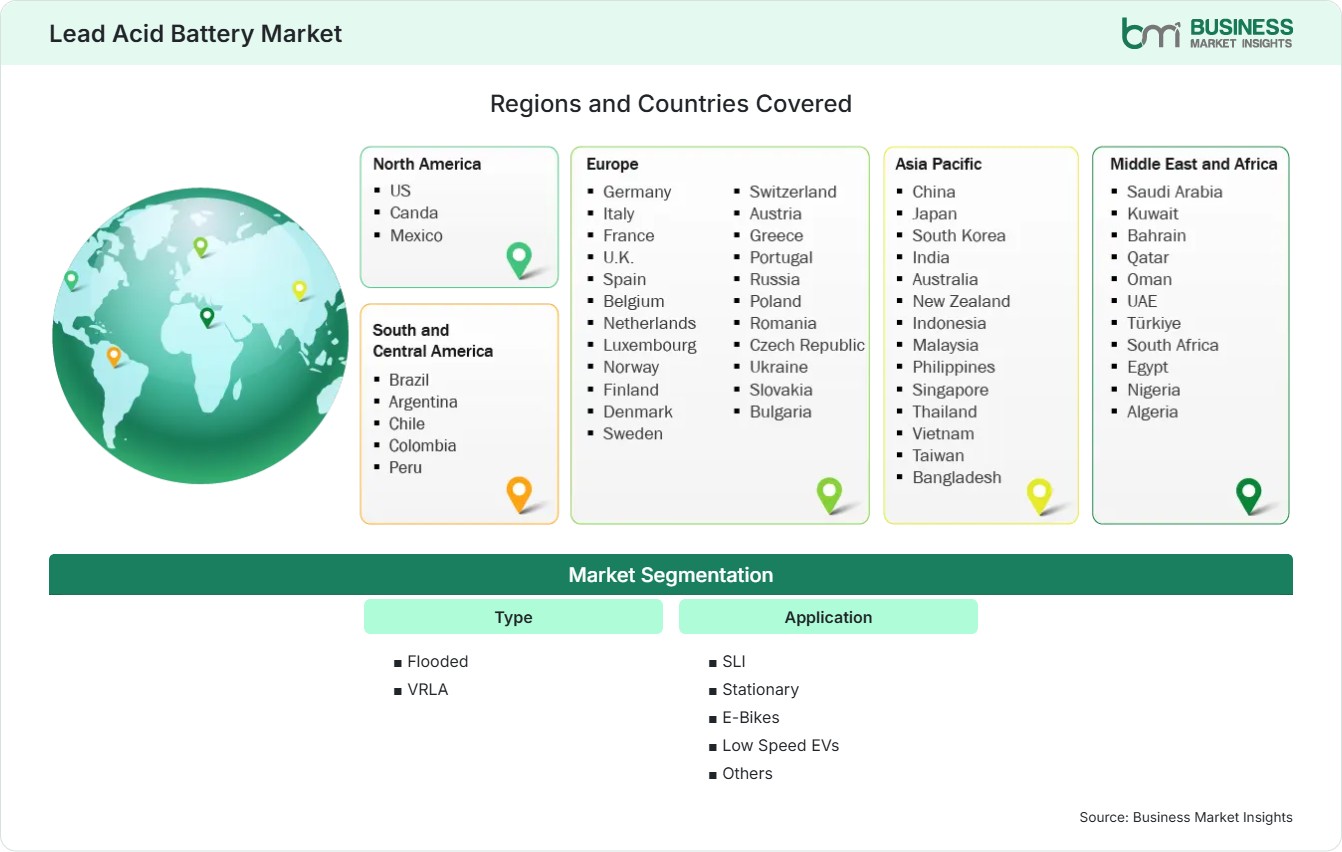Click Türkiye in the country list

[x=1154, y=324]
